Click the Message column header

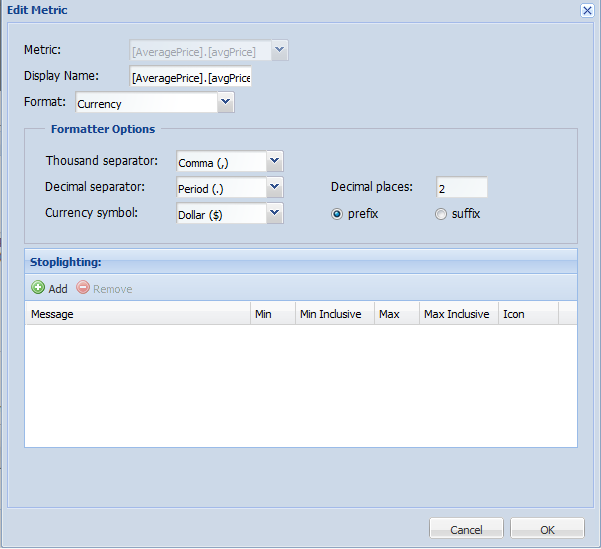coord(138,314)
